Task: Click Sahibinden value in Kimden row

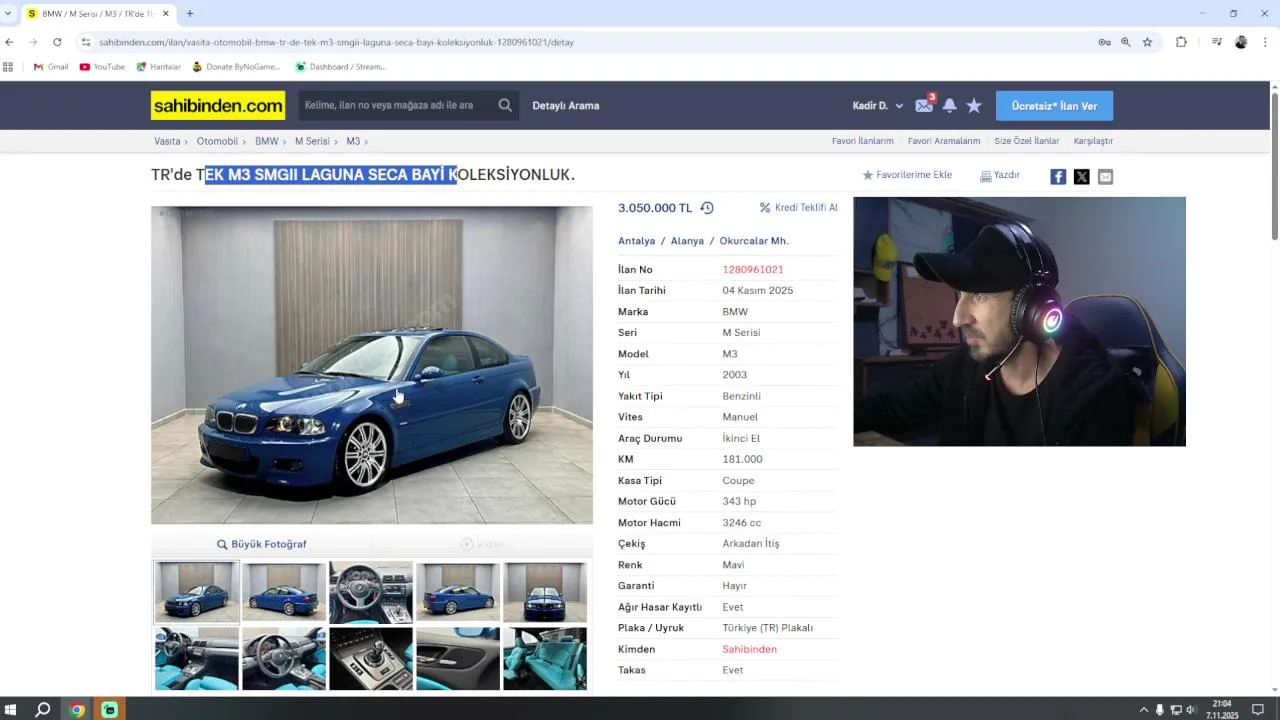Action: (x=749, y=650)
